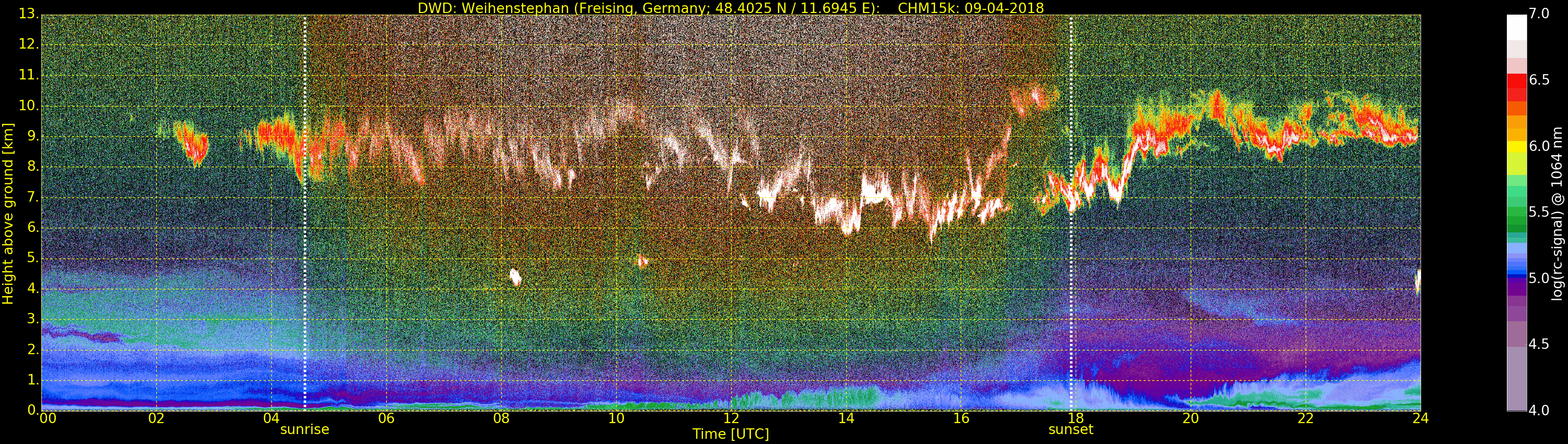Click the Weihenstephan CHM15k plot title
1568x444 pixels.
731,8
